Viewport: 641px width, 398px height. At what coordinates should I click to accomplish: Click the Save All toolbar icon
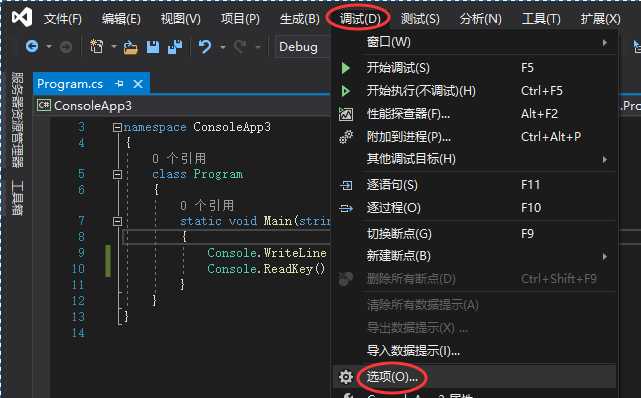[x=175, y=47]
